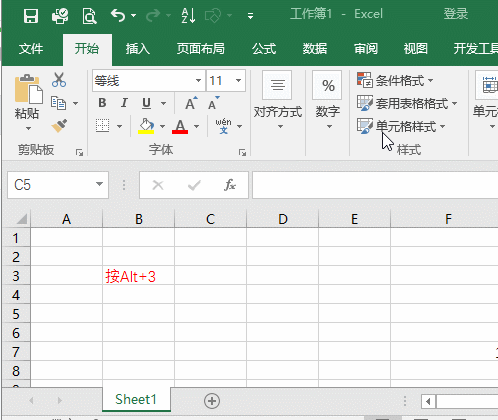Toggle Italic formatting

[124, 103]
